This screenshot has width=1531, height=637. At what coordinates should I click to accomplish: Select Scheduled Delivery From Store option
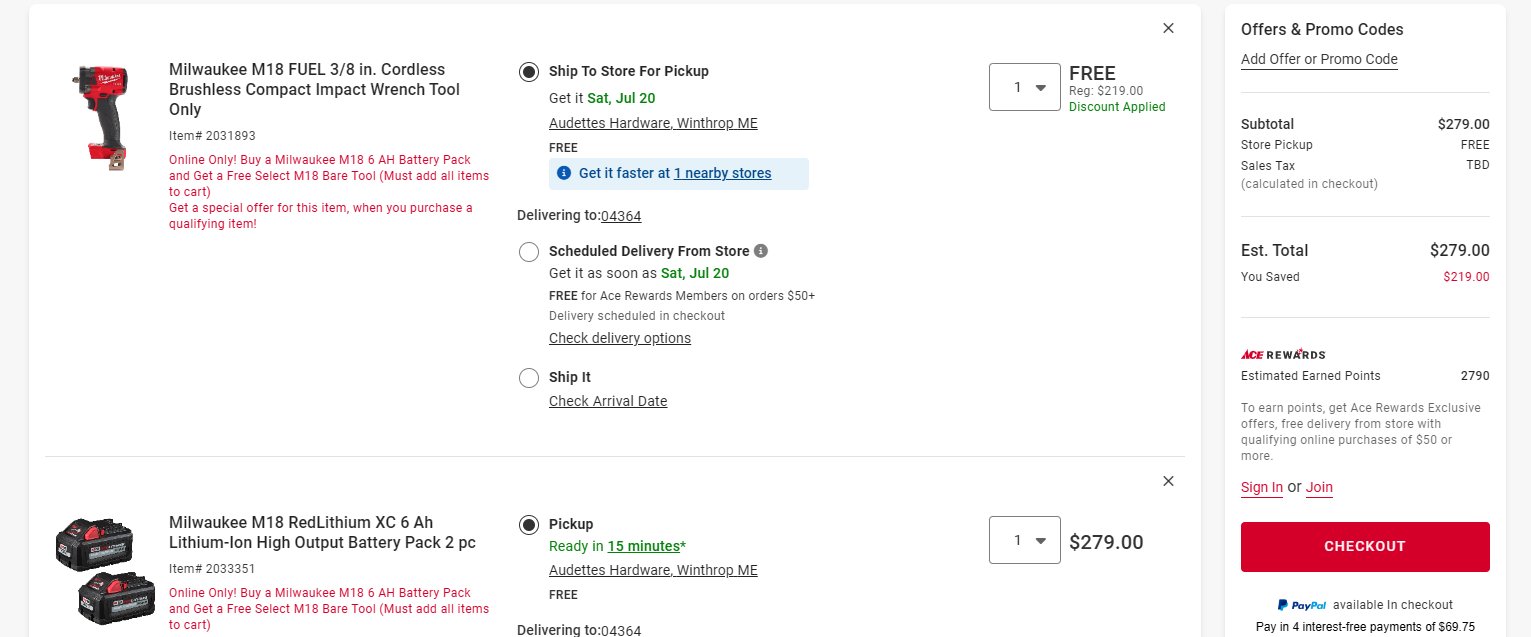pos(529,252)
